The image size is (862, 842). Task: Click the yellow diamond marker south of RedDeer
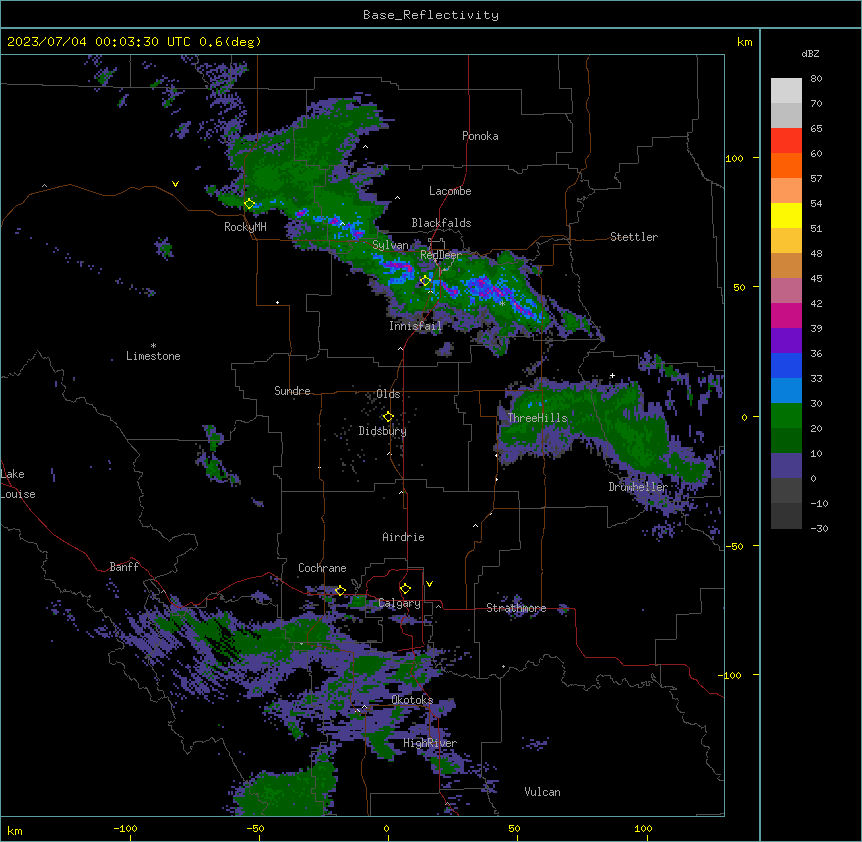click(x=425, y=281)
